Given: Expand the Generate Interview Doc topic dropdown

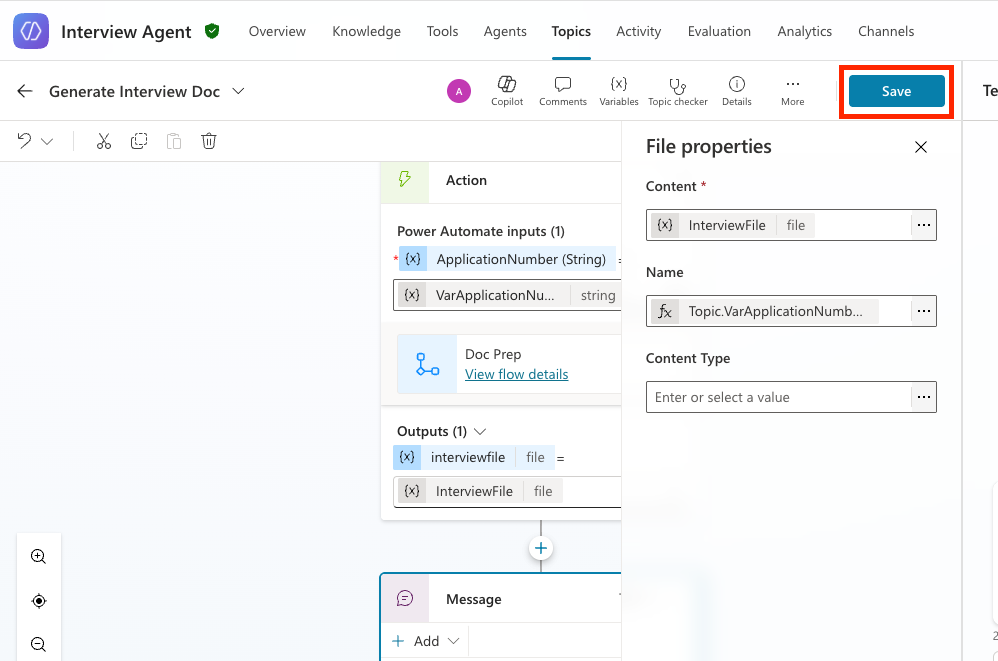Looking at the screenshot, I should pyautogui.click(x=238, y=91).
